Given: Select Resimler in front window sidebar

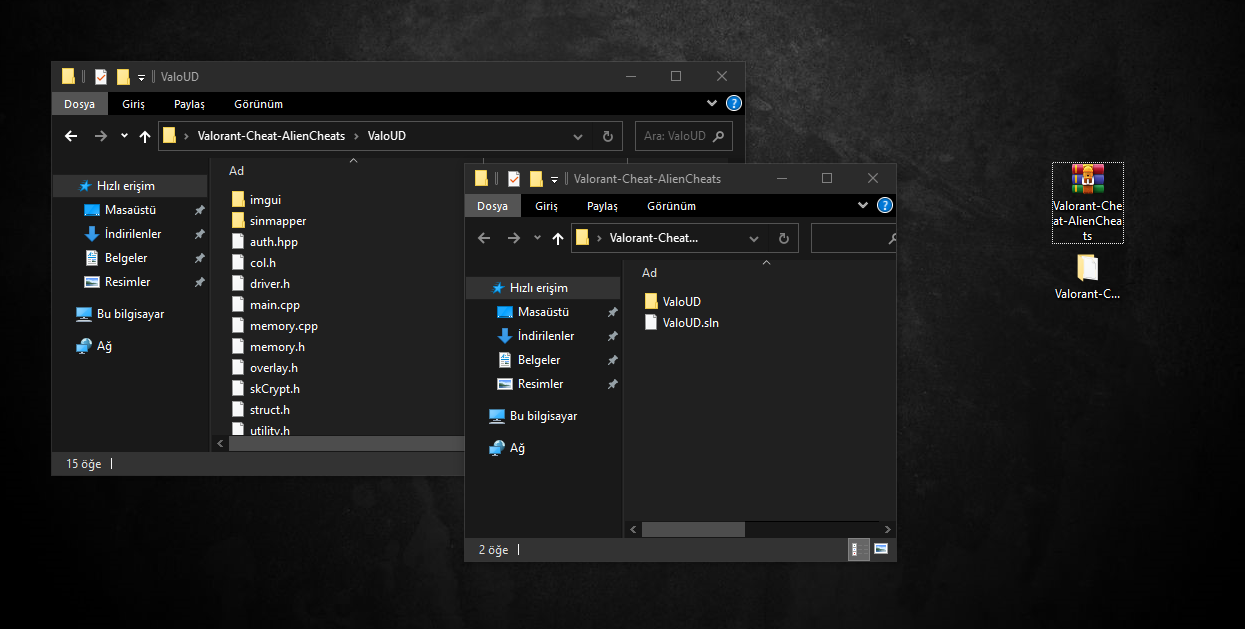Looking at the screenshot, I should (543, 384).
